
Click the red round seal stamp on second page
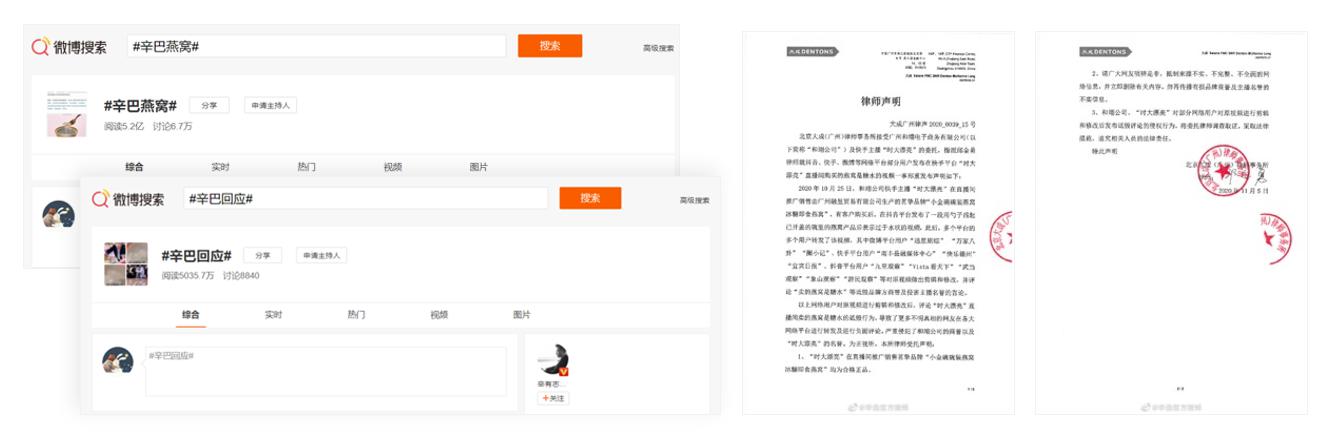pyautogui.click(x=1225, y=172)
